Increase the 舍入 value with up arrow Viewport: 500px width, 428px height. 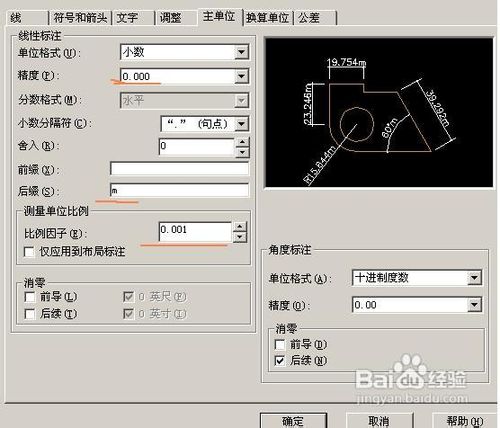pos(243,142)
